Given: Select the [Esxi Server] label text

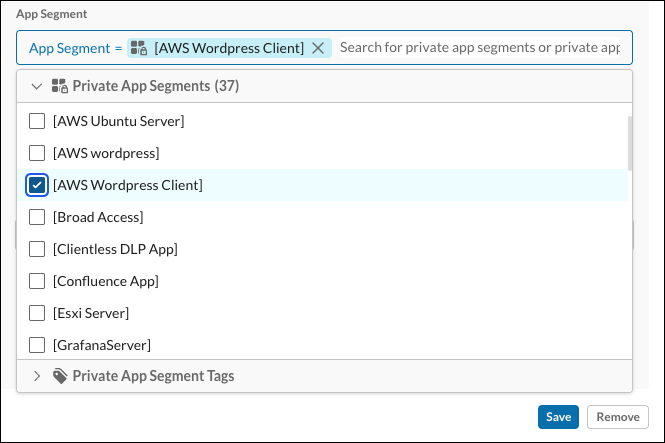Looking at the screenshot, I should [x=91, y=313].
